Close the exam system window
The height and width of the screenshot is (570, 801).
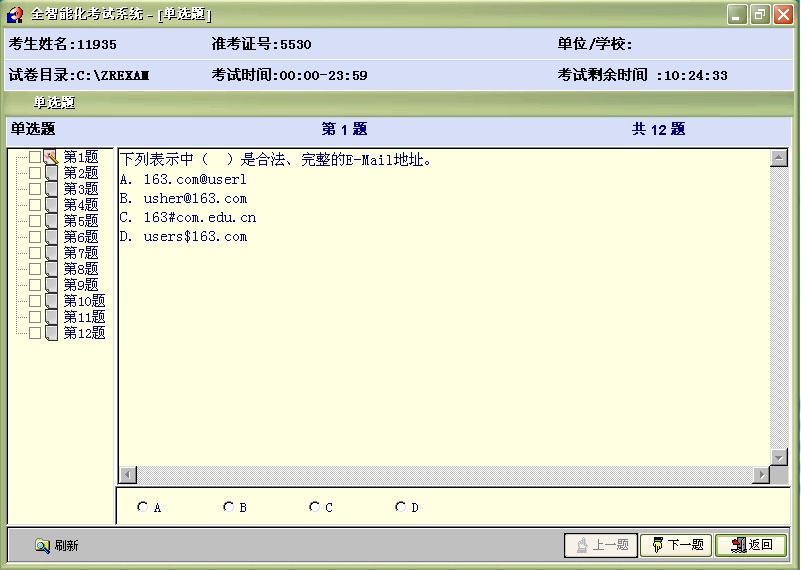pos(783,15)
